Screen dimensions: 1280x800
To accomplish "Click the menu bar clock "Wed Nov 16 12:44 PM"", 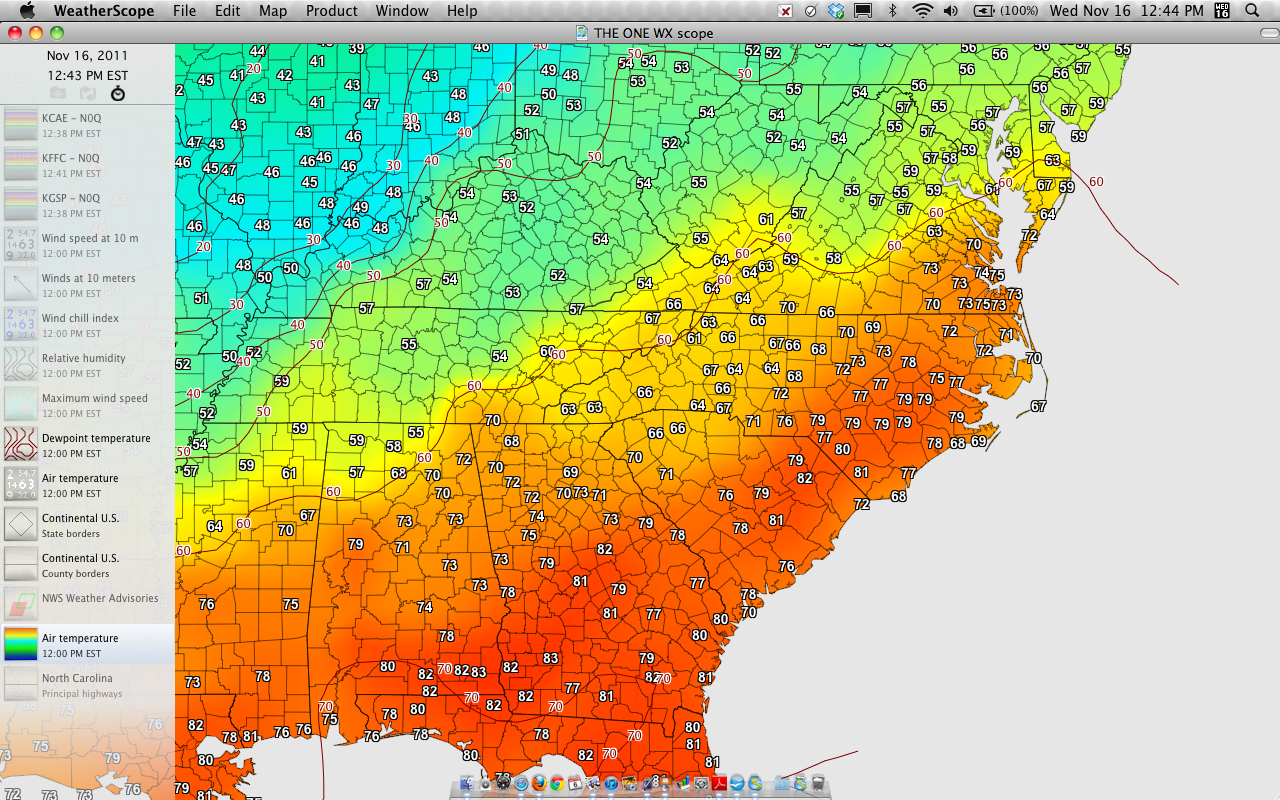I will pyautogui.click(x=1127, y=11).
